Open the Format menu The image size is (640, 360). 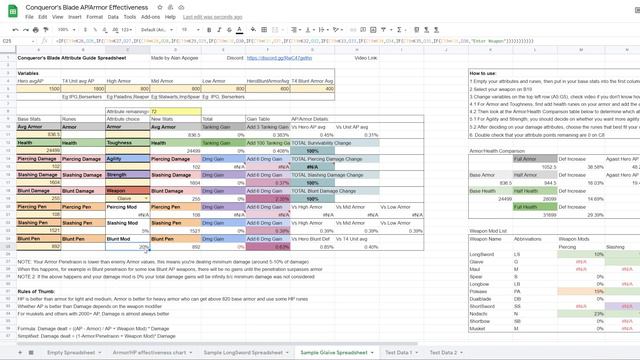coord(94,17)
